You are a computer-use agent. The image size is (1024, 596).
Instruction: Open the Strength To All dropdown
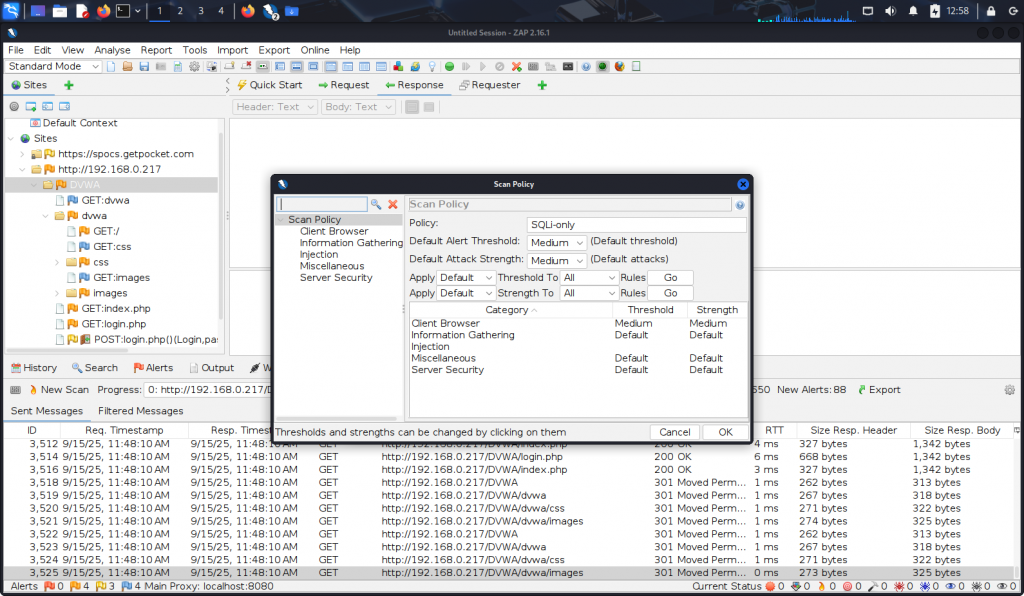click(x=589, y=293)
